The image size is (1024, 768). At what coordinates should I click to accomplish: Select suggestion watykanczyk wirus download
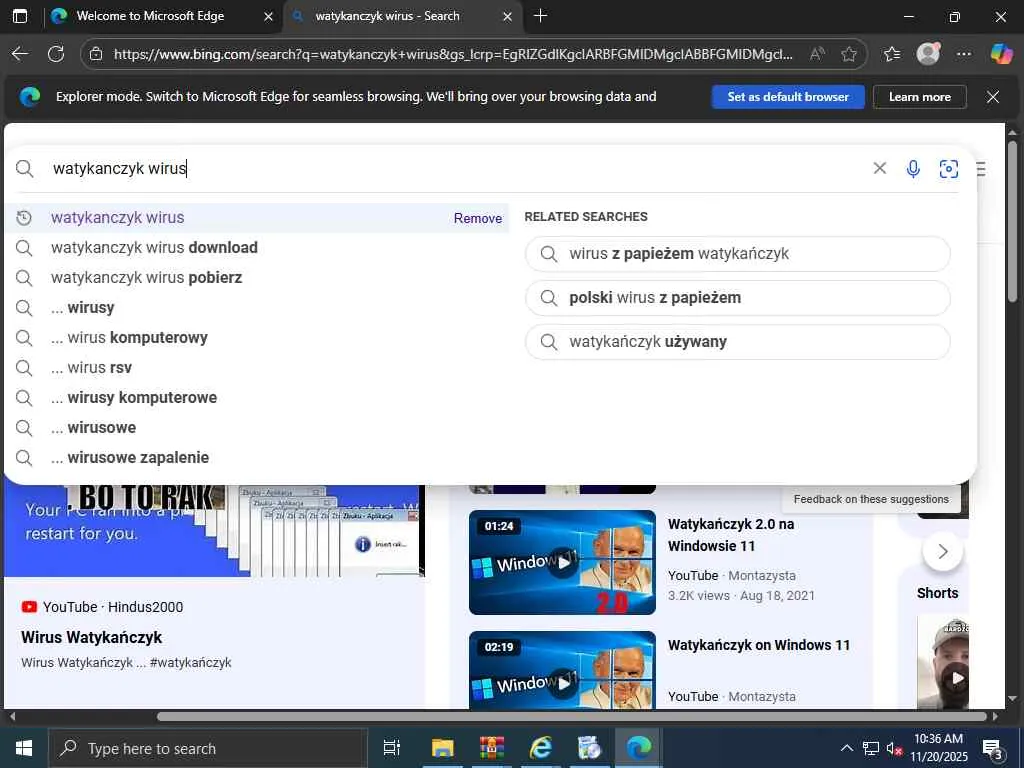tap(256, 248)
